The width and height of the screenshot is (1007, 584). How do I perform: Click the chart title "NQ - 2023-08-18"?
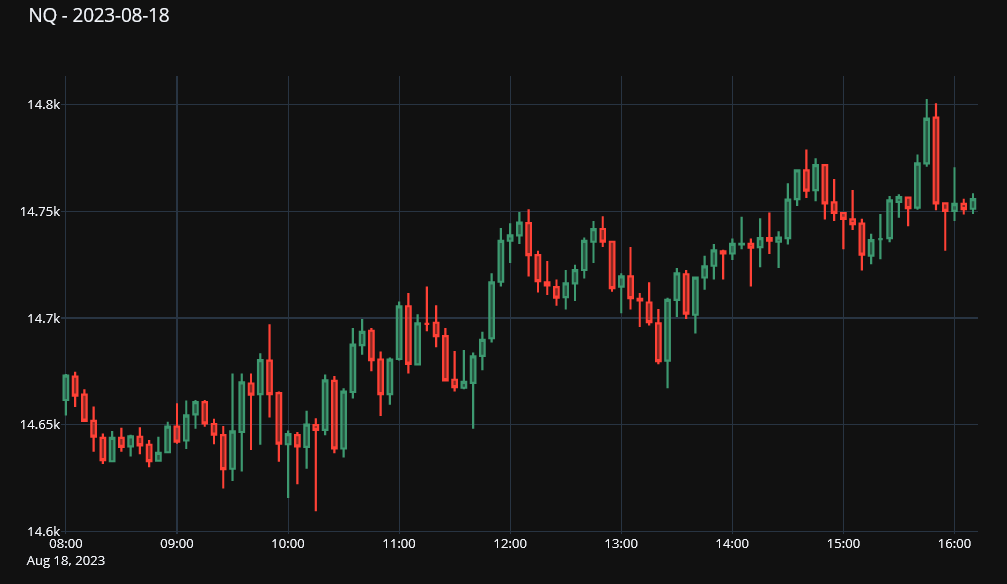click(x=98, y=16)
